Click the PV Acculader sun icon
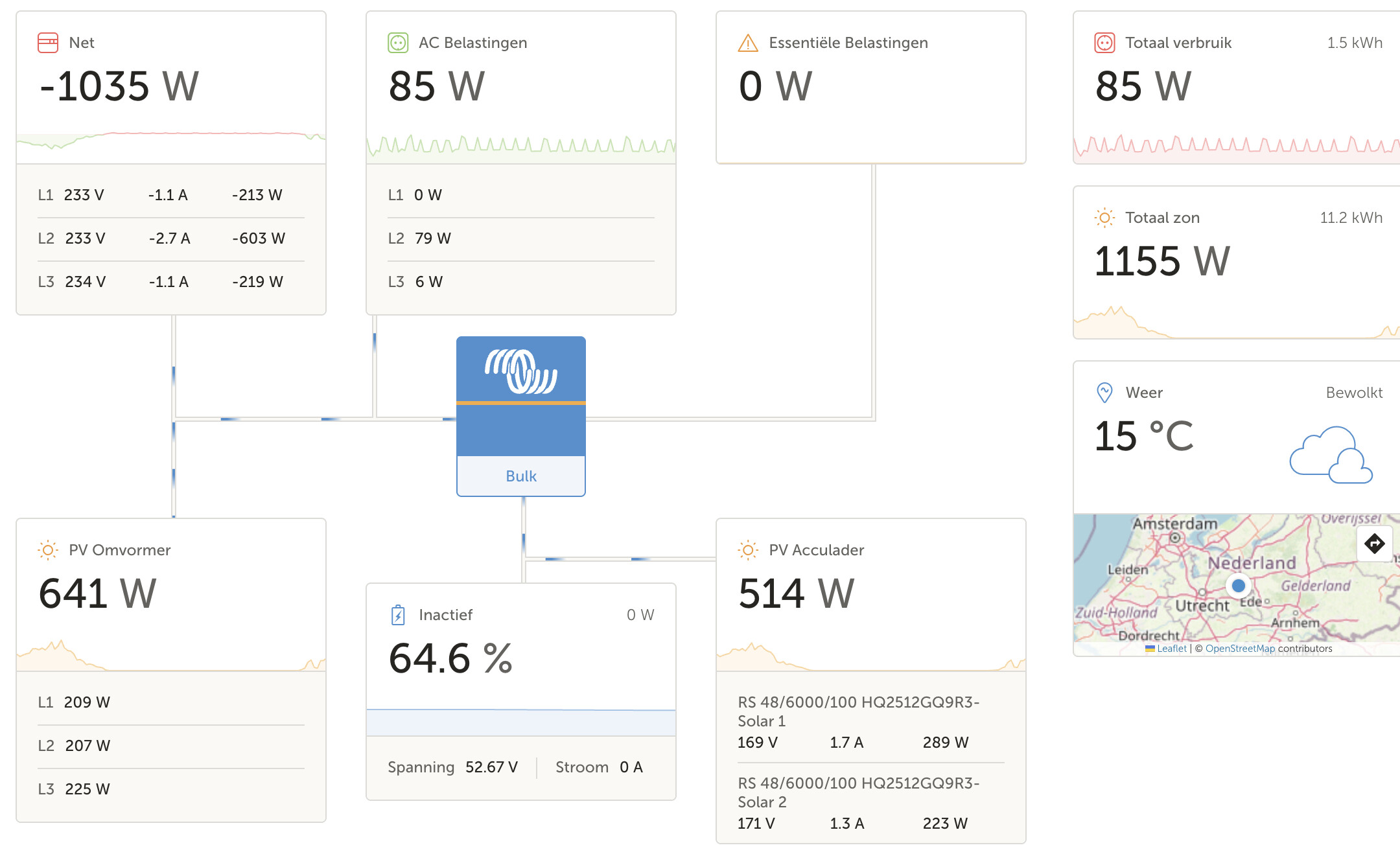 [x=748, y=550]
